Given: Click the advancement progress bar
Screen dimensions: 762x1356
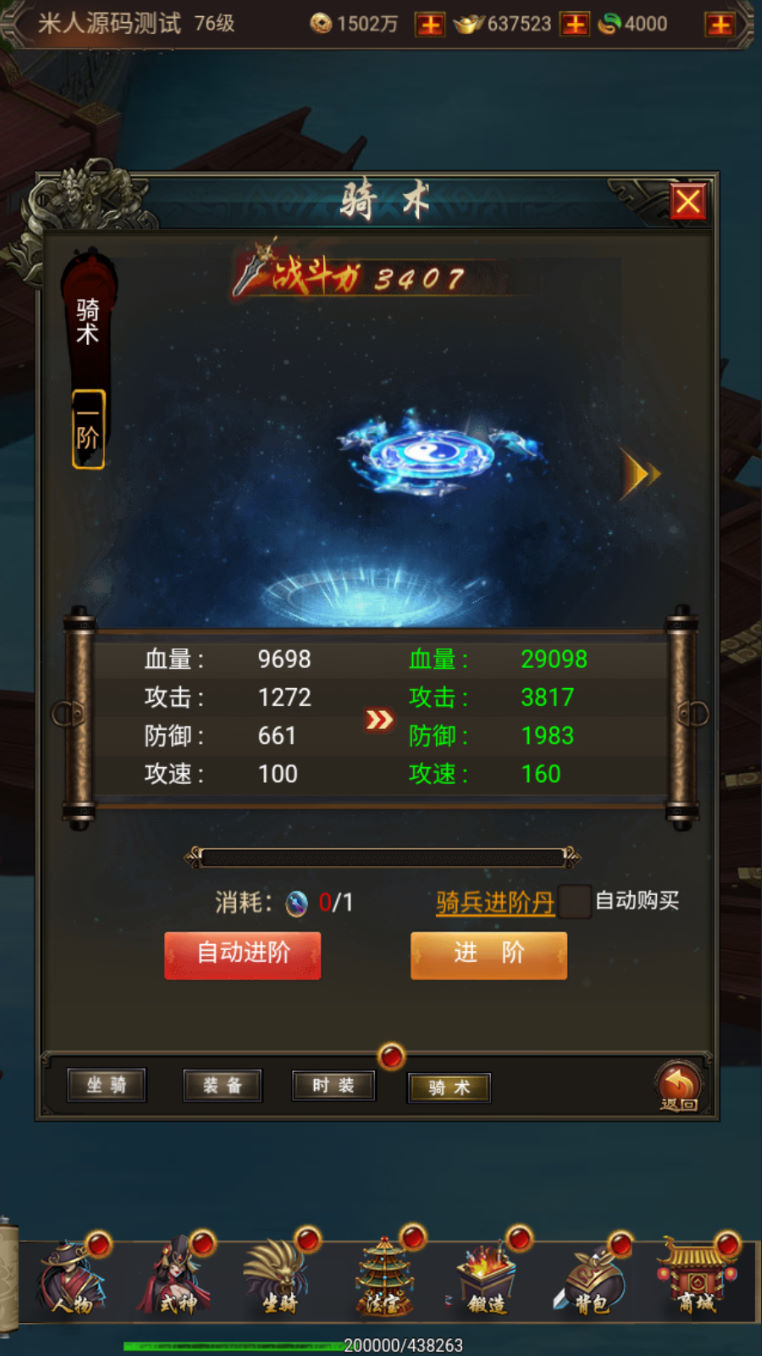Looking at the screenshot, I should click(x=383, y=857).
